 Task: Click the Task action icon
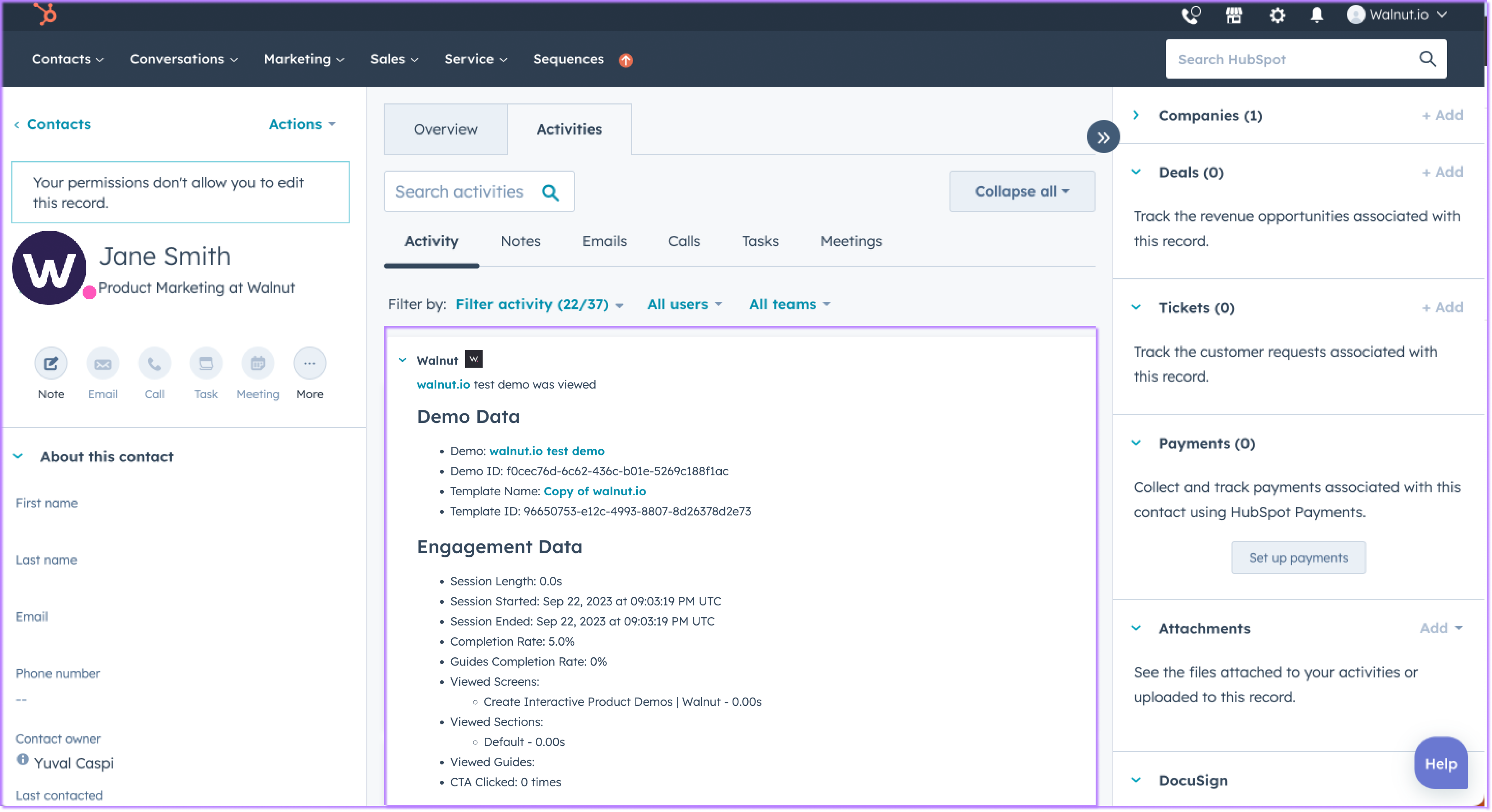click(x=206, y=363)
